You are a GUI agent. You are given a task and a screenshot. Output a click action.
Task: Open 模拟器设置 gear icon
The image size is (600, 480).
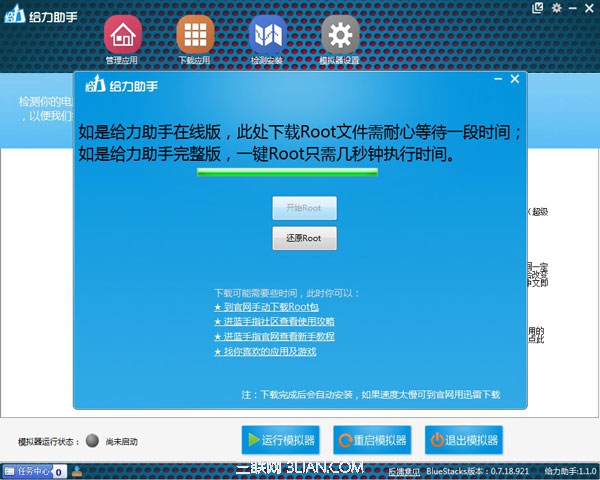pos(340,34)
